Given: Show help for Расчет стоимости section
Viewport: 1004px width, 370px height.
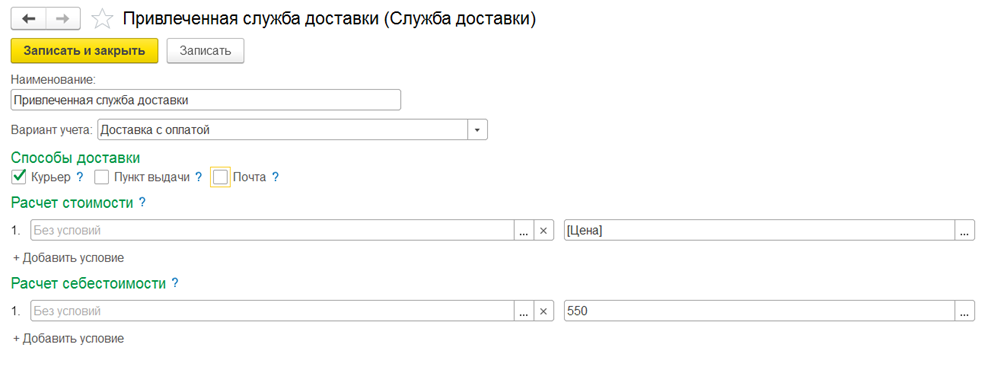Looking at the screenshot, I should (142, 203).
